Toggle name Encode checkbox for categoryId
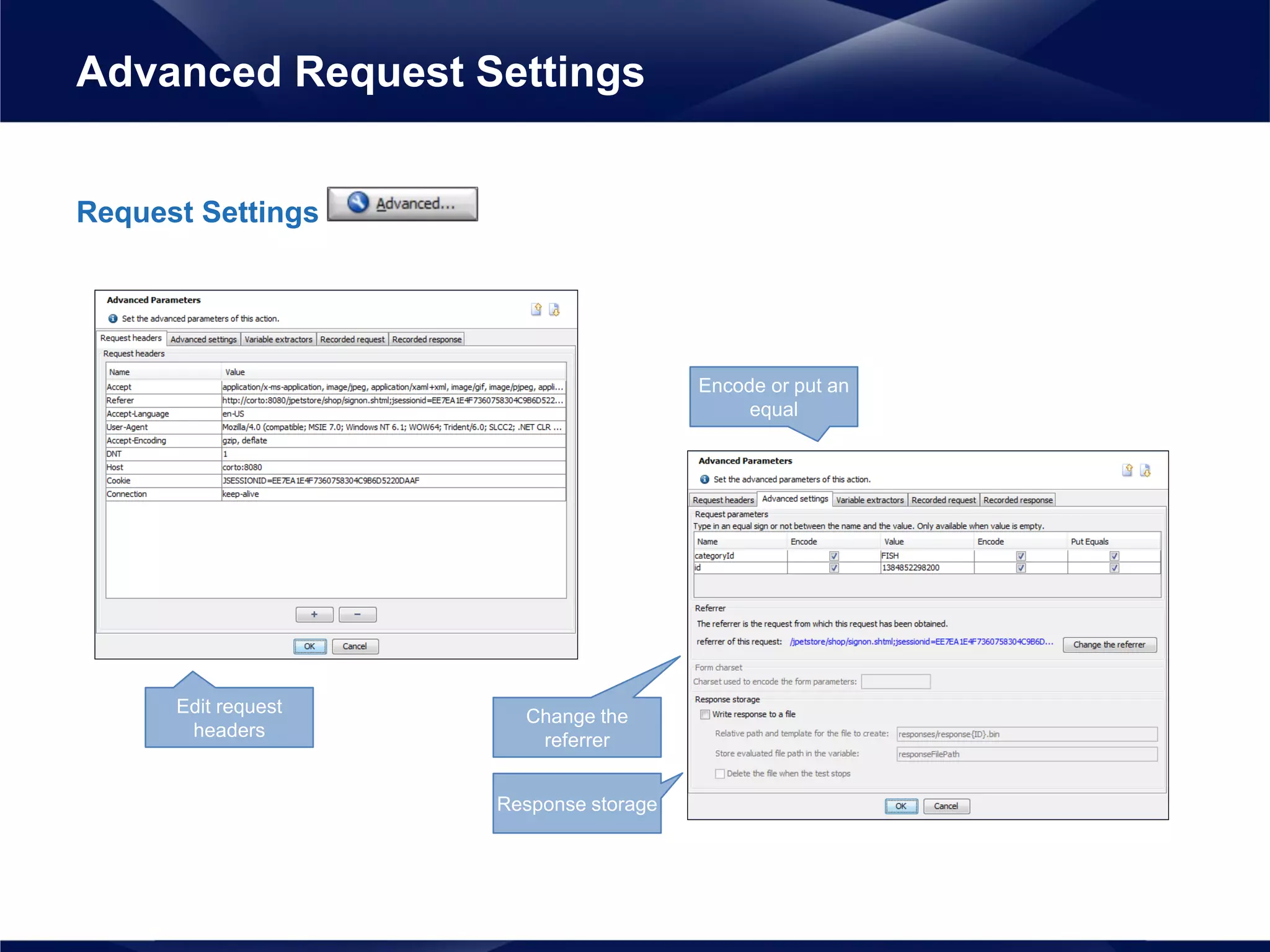 [x=834, y=556]
